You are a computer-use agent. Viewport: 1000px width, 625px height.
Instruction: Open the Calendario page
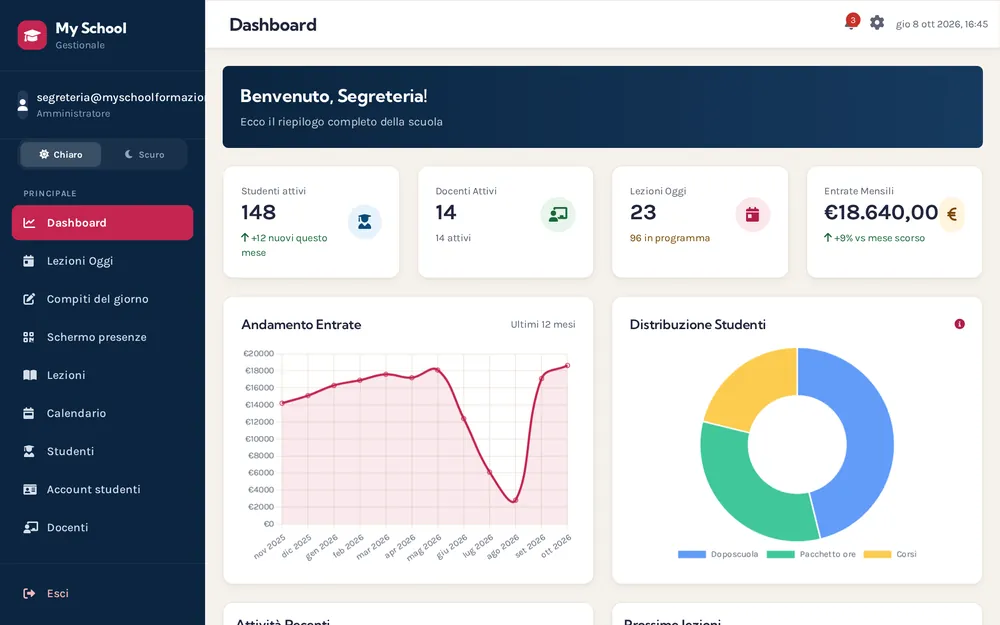tap(102, 413)
